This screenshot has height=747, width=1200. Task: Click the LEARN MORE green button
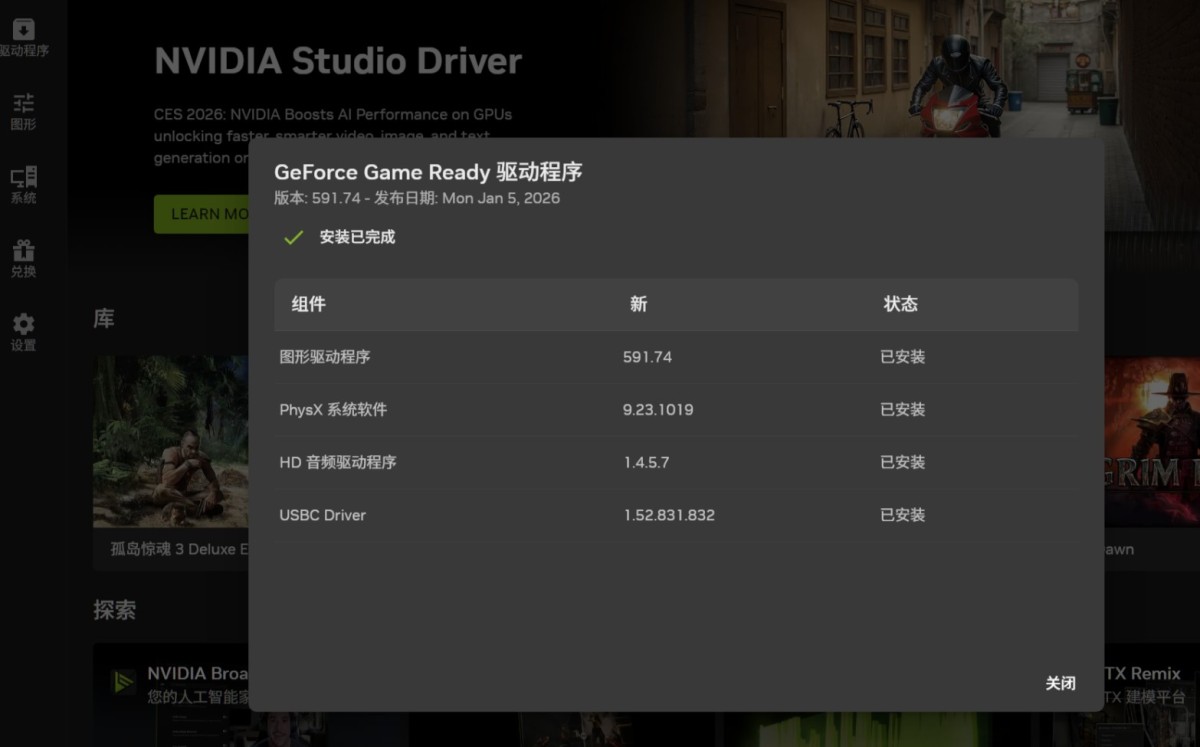(x=202, y=214)
